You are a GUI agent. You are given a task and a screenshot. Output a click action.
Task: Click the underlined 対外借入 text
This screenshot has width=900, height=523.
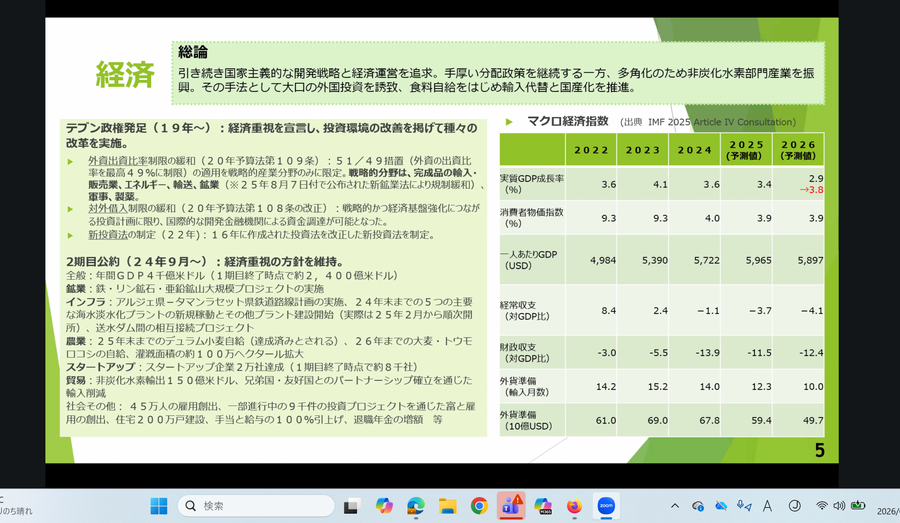point(108,208)
